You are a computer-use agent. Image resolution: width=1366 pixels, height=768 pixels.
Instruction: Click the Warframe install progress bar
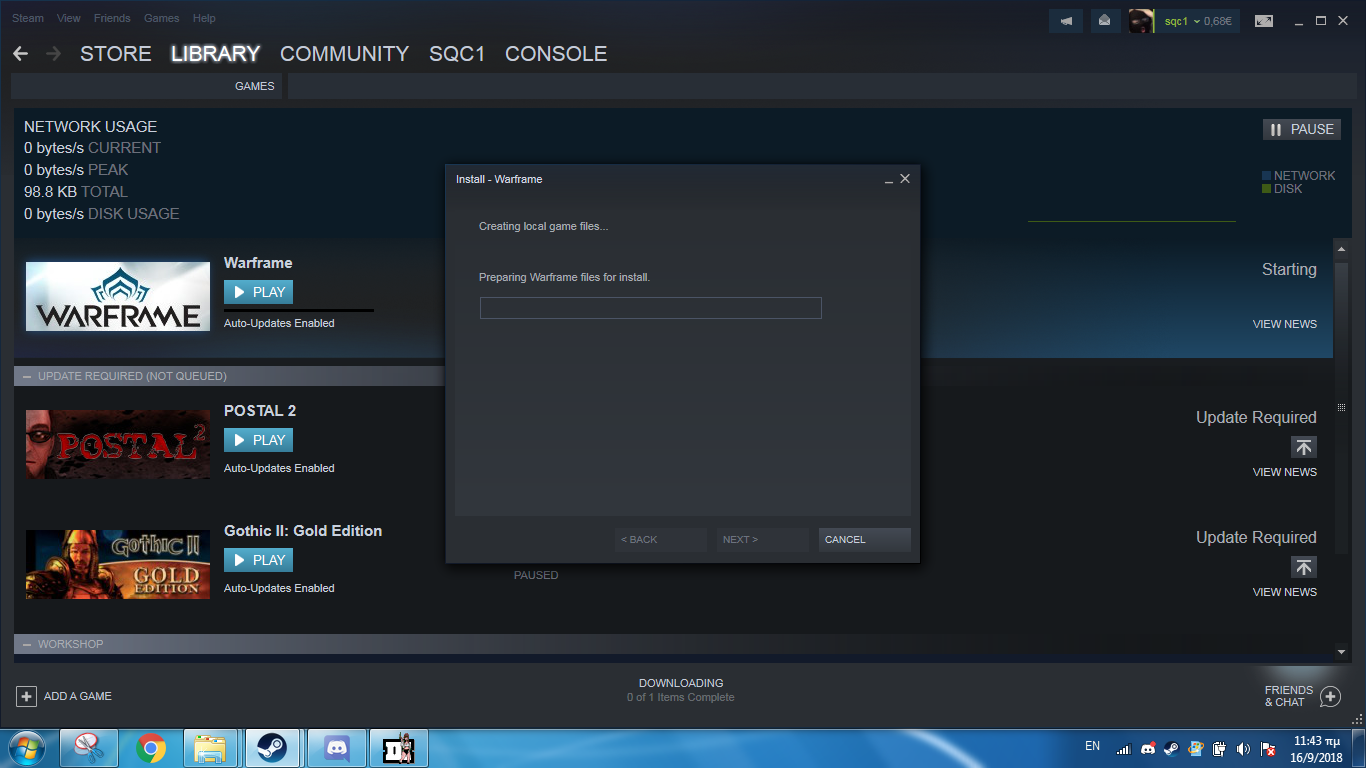[650, 308]
